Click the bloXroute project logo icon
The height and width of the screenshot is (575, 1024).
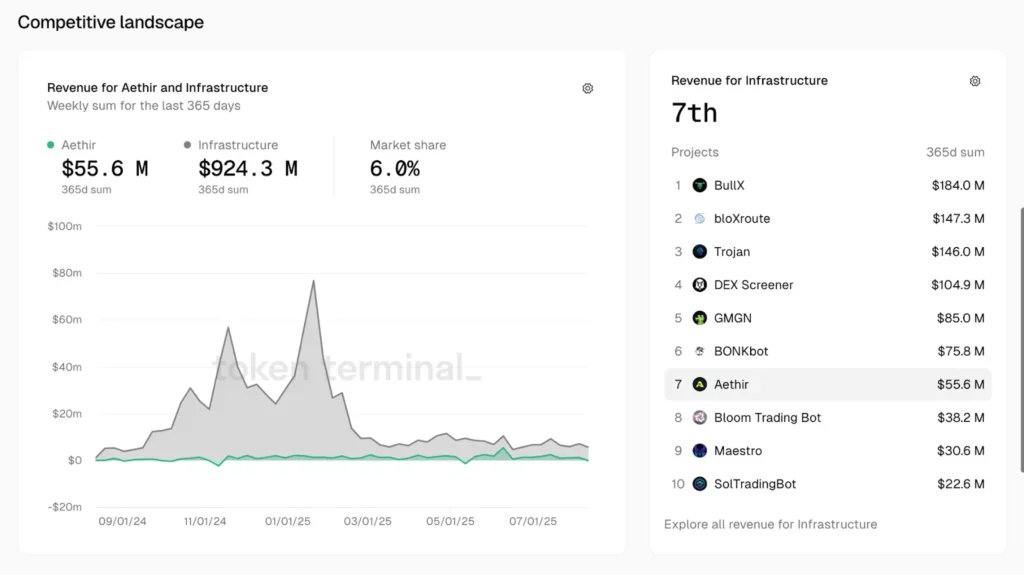click(699, 219)
